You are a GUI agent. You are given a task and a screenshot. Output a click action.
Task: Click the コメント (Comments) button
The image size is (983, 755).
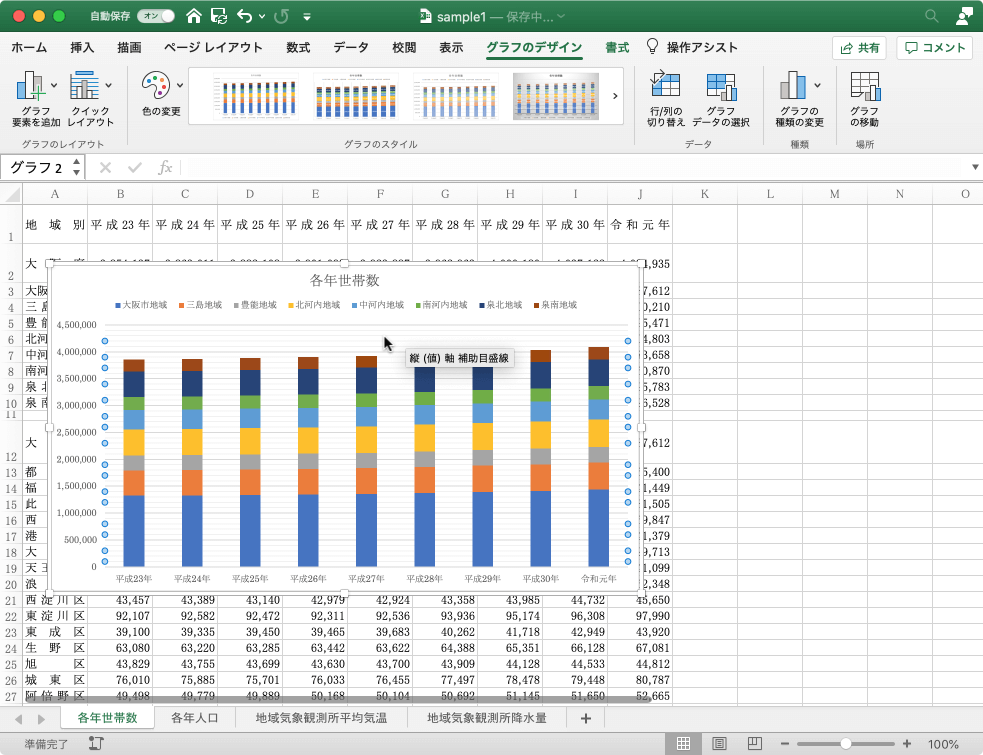point(935,48)
